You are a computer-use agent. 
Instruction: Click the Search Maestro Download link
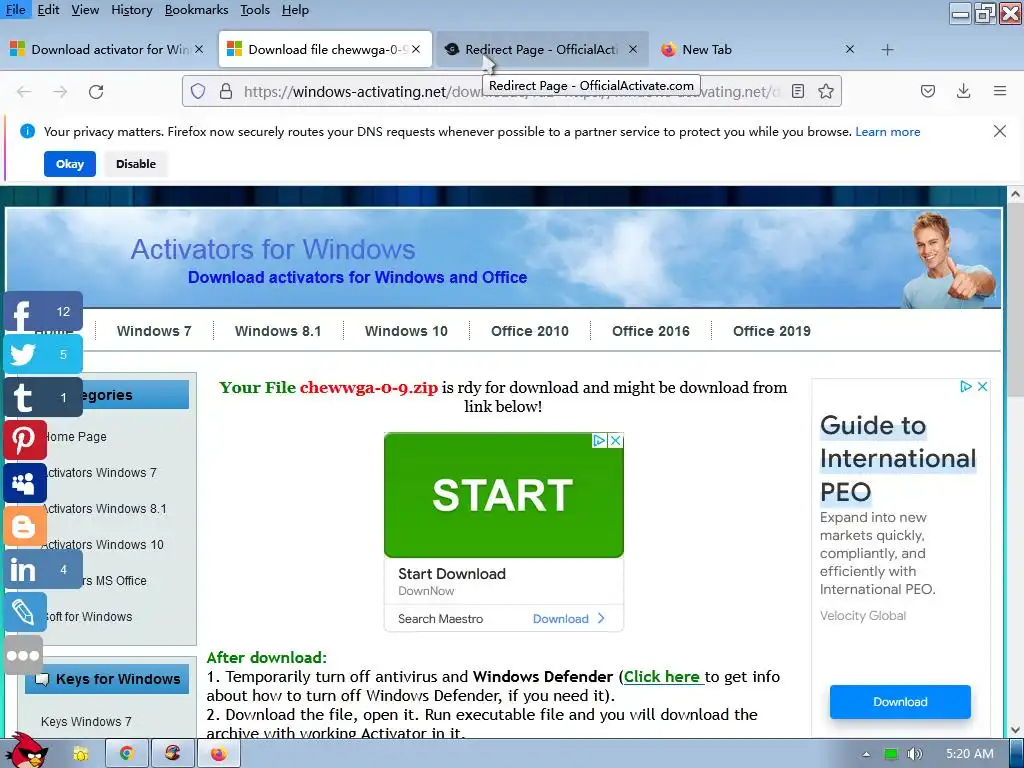[x=569, y=618]
